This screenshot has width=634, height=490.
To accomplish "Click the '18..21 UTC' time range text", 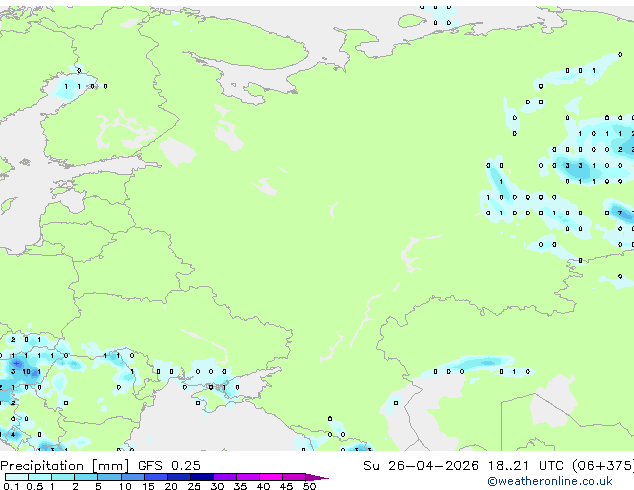I will coord(525,466).
